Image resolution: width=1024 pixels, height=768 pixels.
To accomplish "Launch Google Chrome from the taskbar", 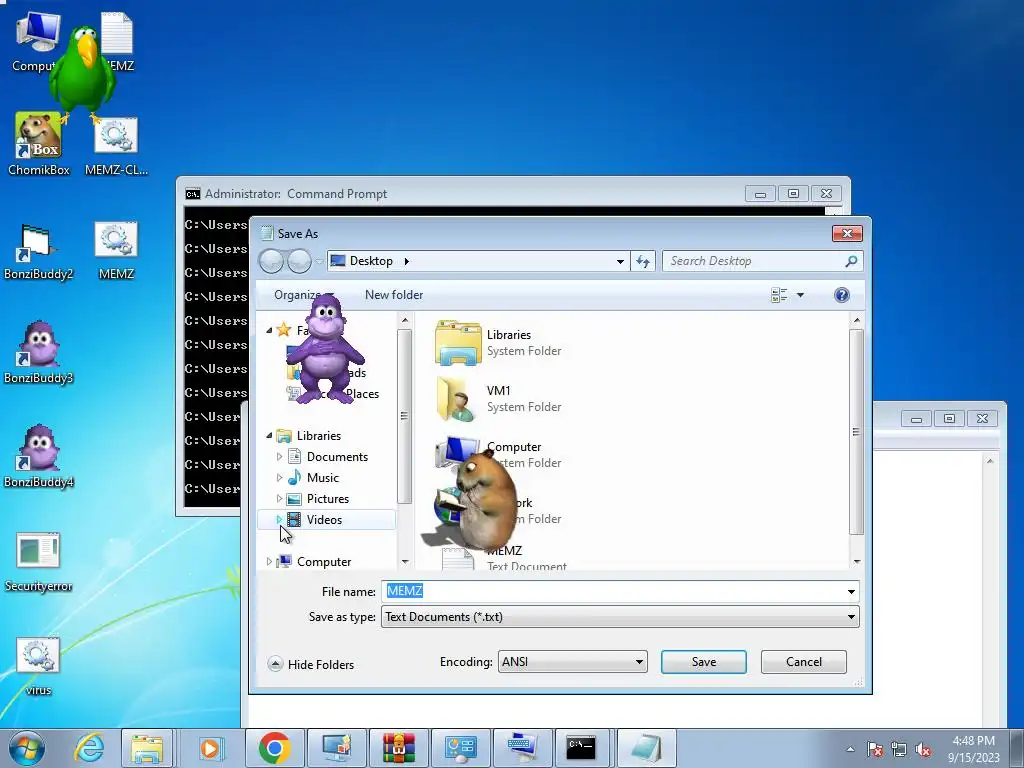I will click(x=274, y=748).
